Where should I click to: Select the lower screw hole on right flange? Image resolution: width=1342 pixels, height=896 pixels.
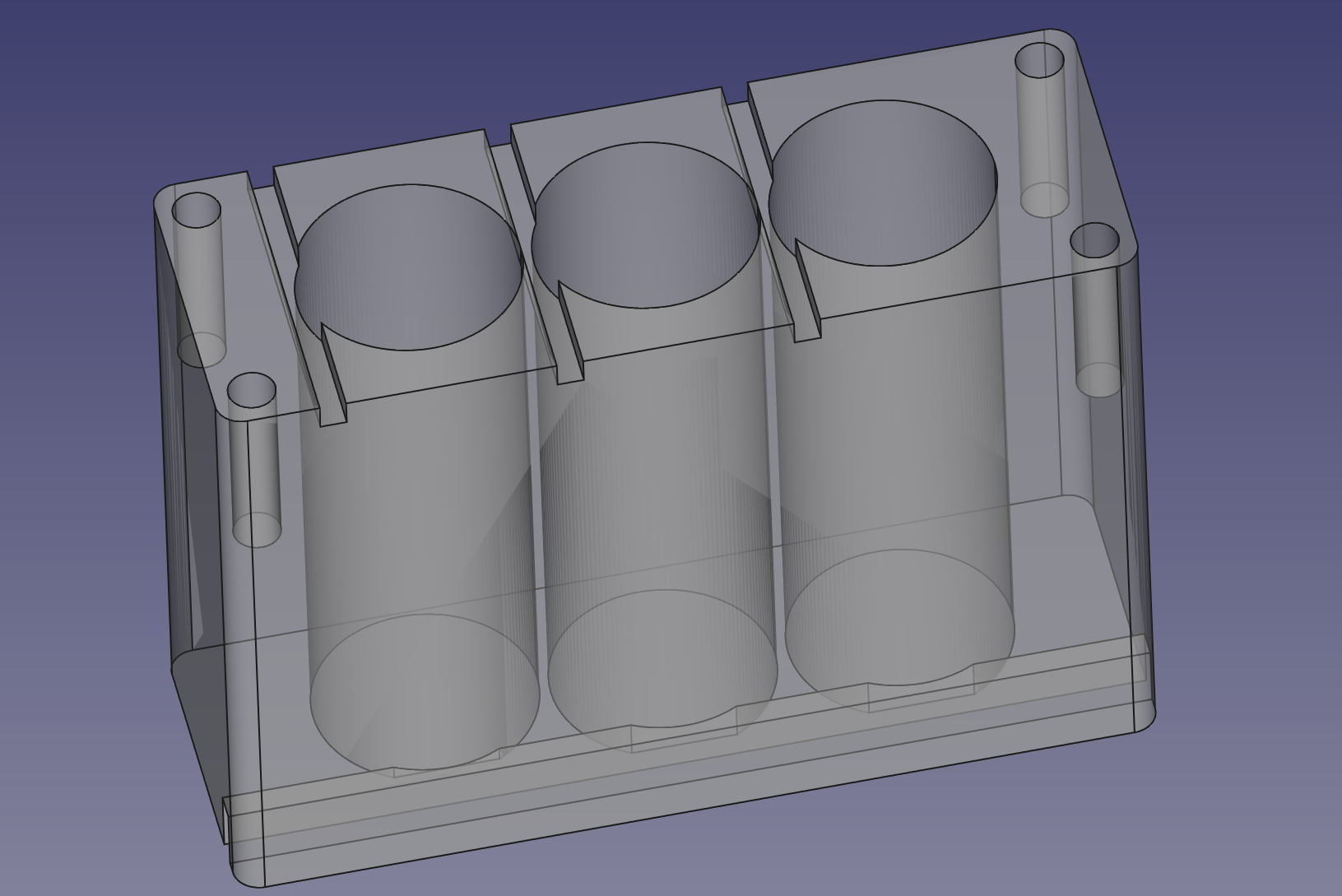click(1095, 239)
